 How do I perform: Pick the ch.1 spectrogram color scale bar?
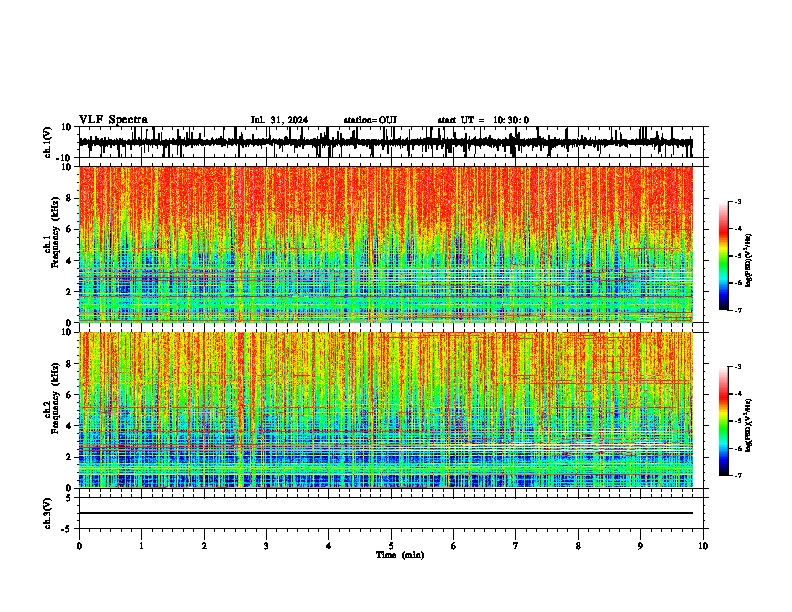click(724, 256)
